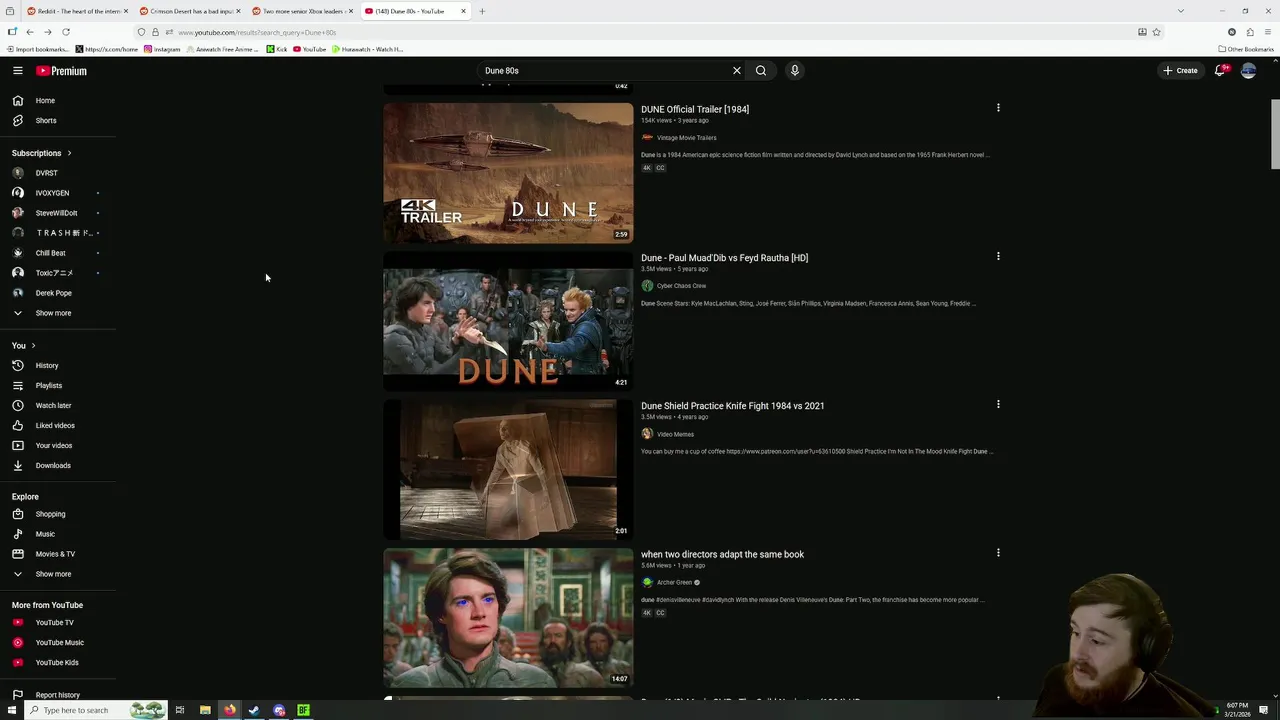
Task: Open Other Bookmarks folder
Action: pyautogui.click(x=1246, y=49)
